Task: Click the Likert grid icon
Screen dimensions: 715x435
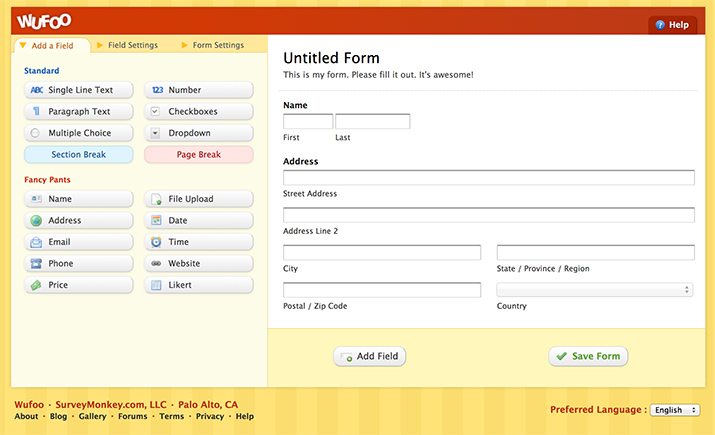Action: (x=156, y=285)
